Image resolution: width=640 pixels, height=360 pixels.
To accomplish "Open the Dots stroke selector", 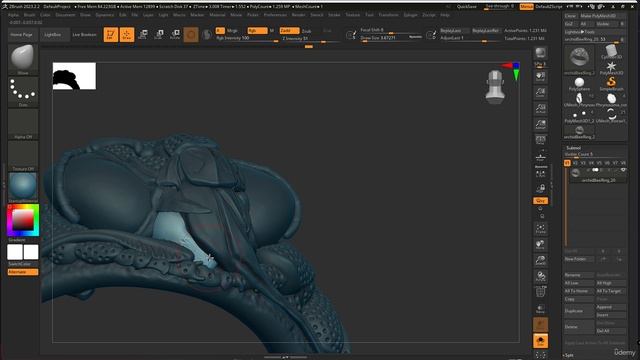I will pos(23,92).
